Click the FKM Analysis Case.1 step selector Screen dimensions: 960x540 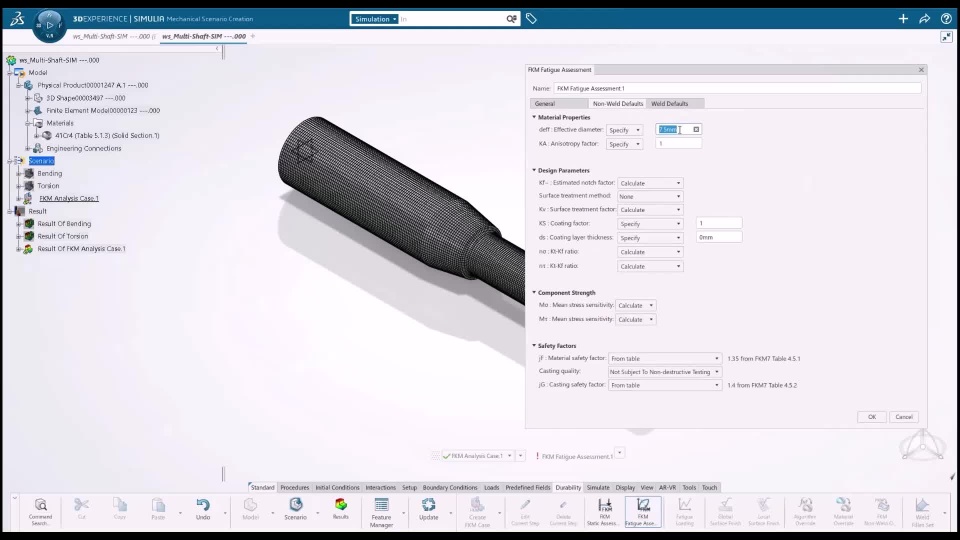click(x=478, y=456)
